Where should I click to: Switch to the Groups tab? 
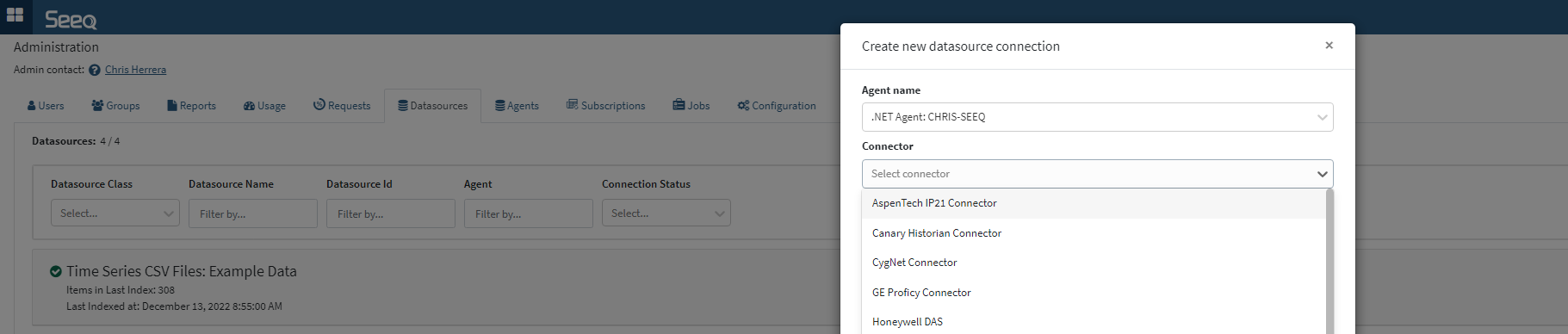[x=115, y=106]
